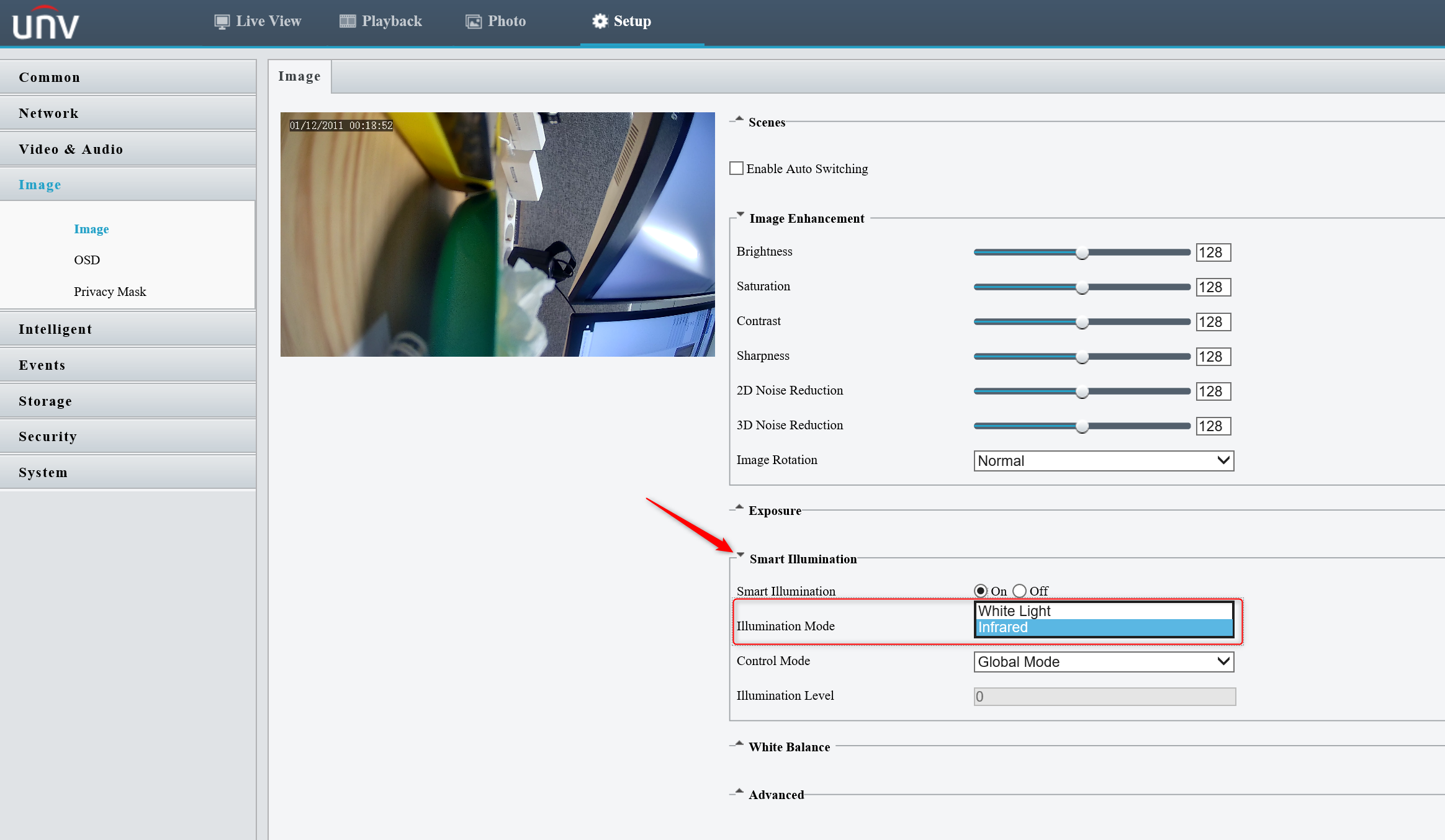Open the Intelligent sidebar section

(x=128, y=329)
